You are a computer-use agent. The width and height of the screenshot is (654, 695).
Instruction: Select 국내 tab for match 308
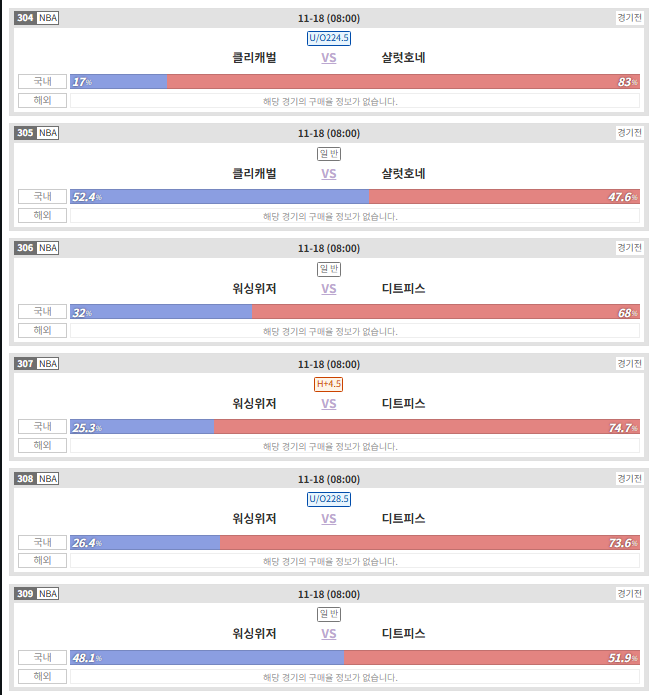pos(43,542)
